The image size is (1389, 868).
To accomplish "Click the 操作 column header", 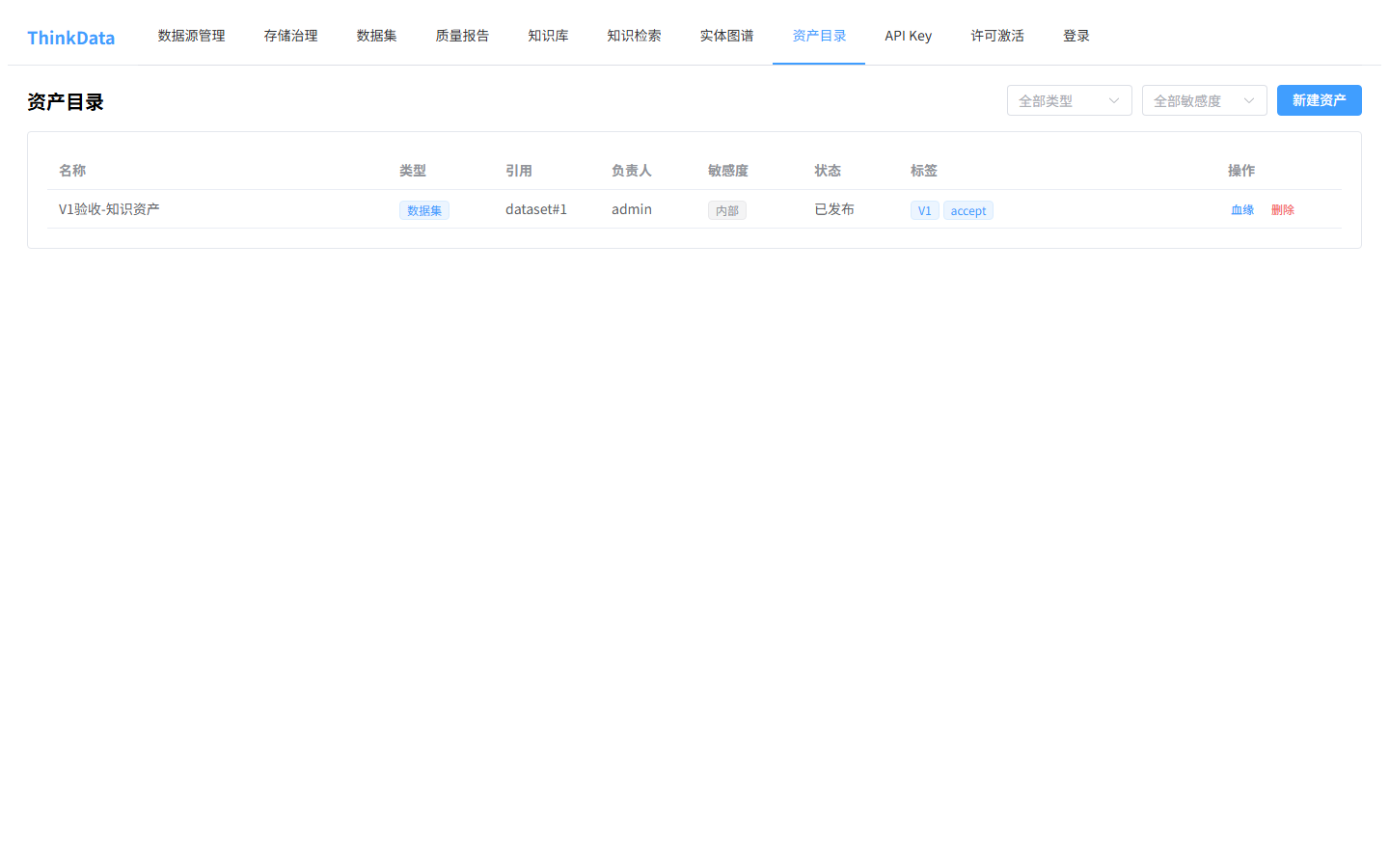I will coord(1241,171).
